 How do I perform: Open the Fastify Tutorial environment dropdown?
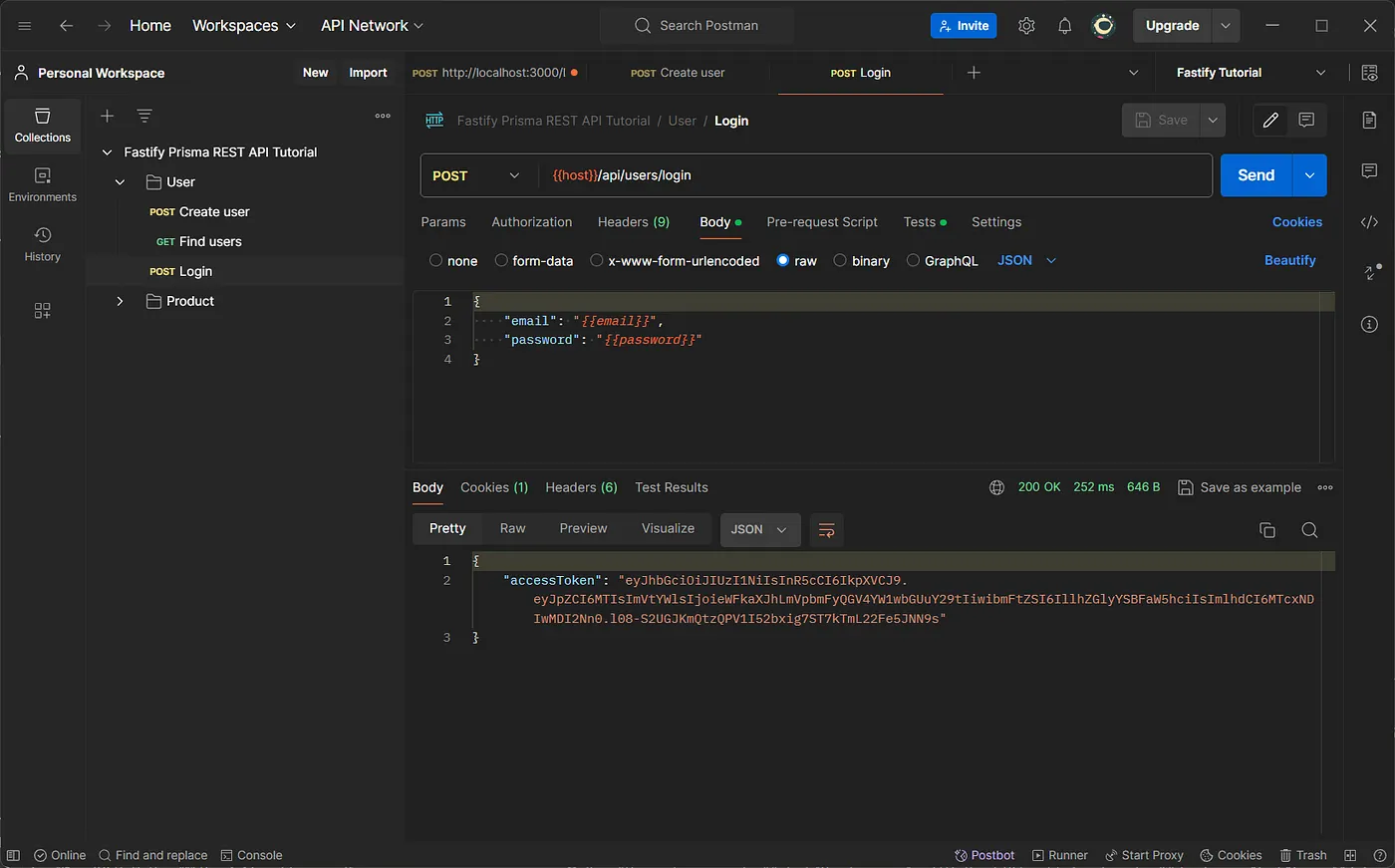point(1250,73)
